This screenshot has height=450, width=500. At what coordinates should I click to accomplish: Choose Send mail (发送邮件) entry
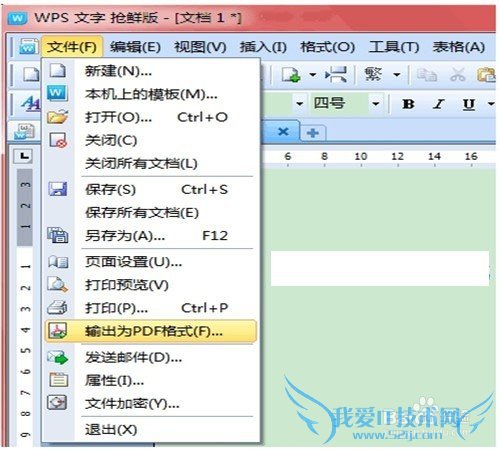[x=151, y=358]
